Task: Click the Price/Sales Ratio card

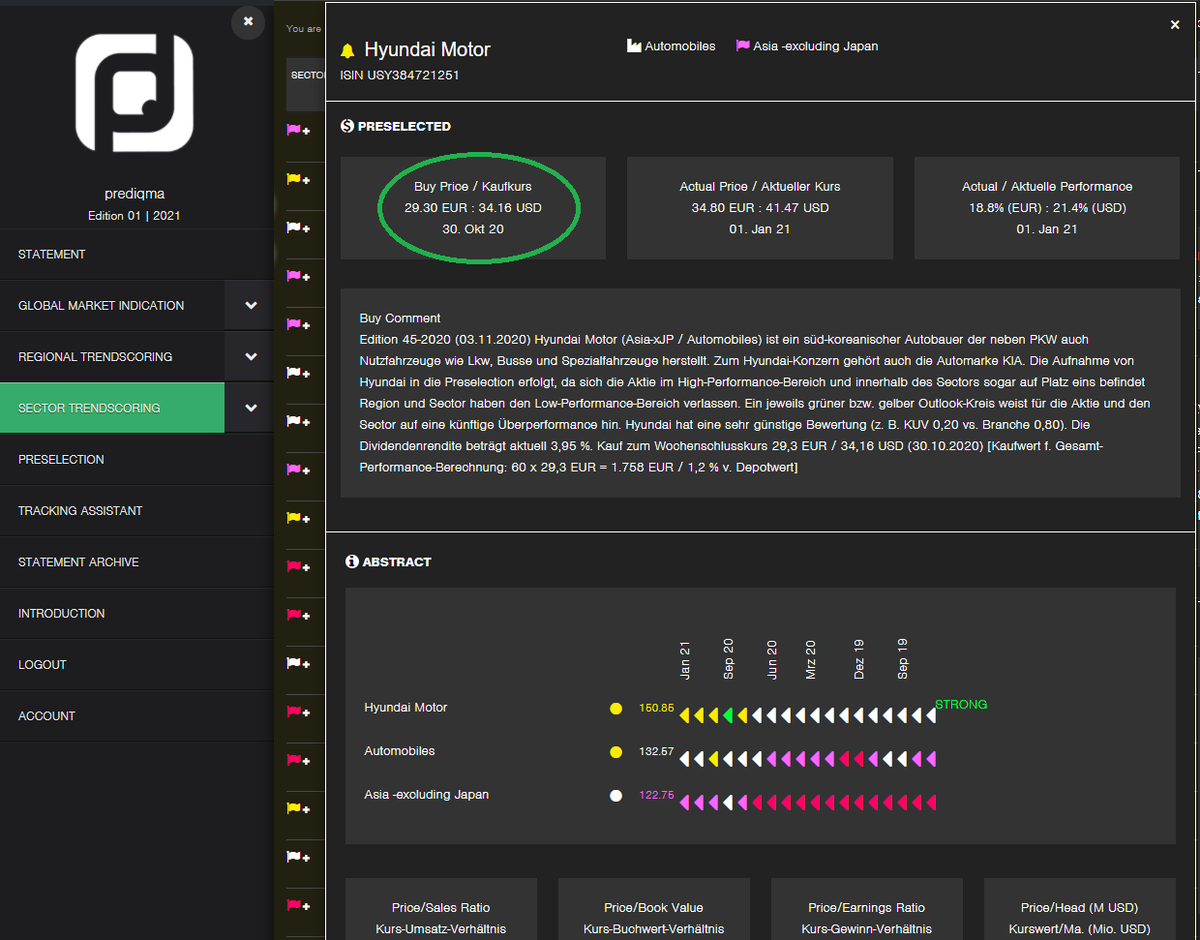Action: point(441,909)
